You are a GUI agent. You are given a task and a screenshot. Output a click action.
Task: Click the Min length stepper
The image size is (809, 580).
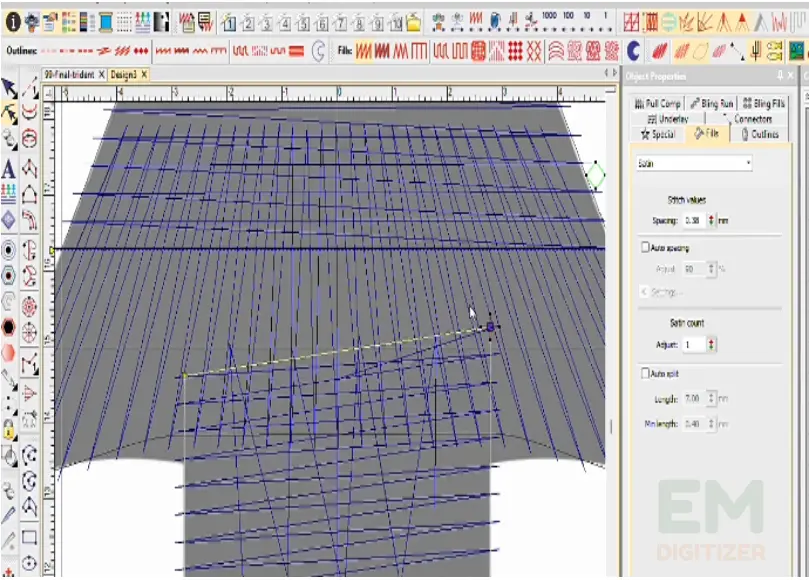pyautogui.click(x=711, y=424)
